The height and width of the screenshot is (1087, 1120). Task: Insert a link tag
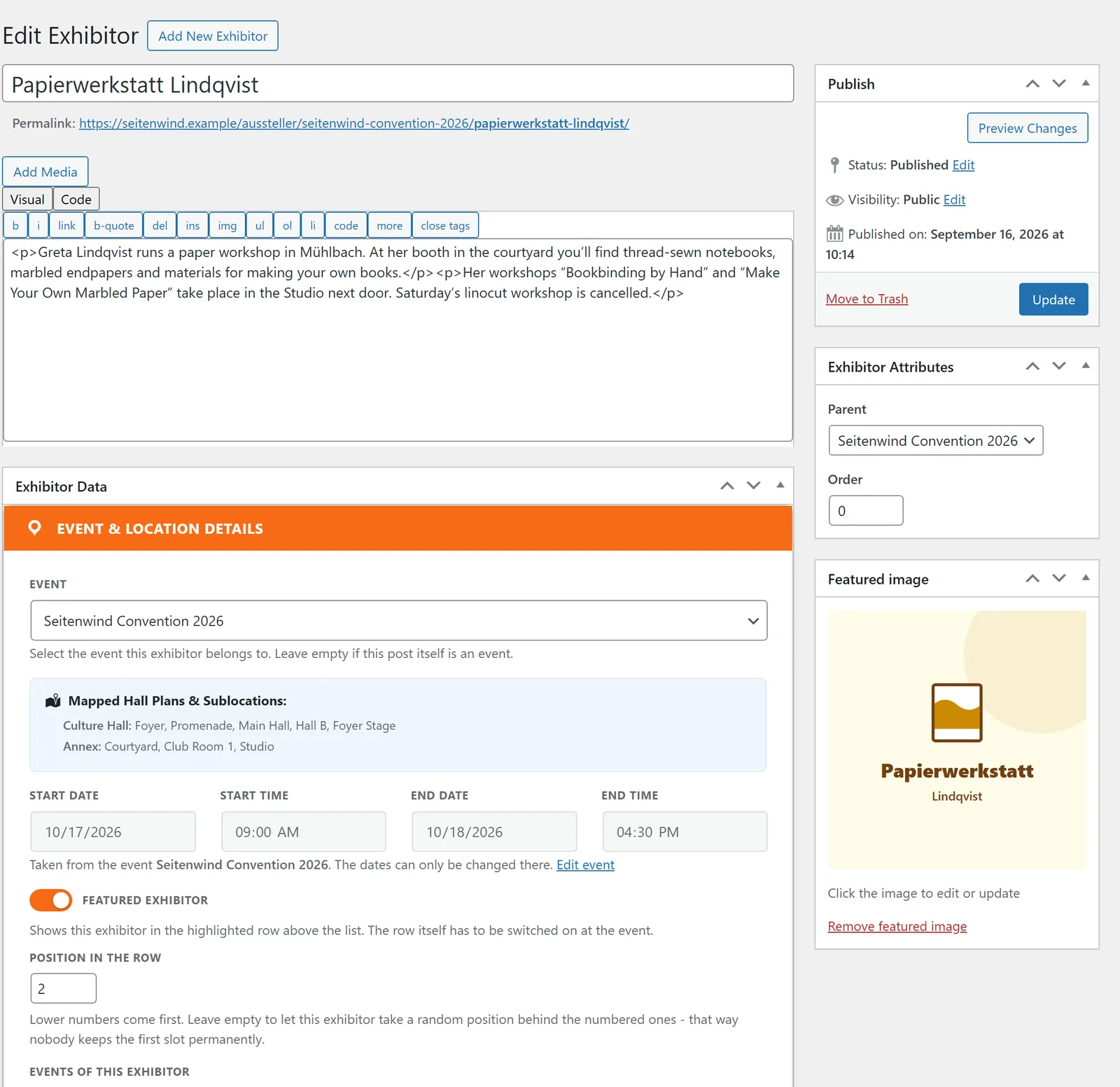[67, 225]
